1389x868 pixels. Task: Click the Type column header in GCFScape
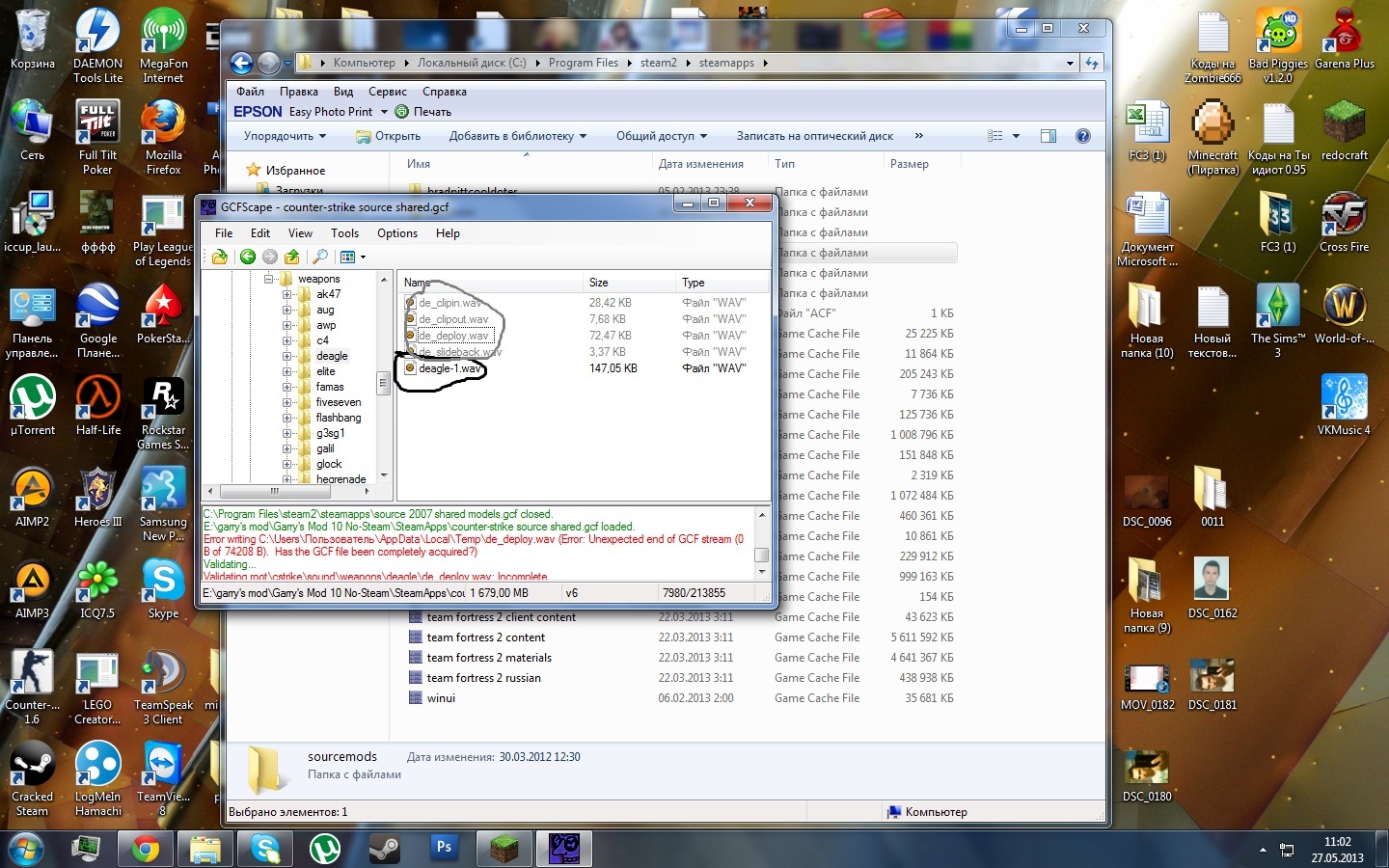(722, 283)
